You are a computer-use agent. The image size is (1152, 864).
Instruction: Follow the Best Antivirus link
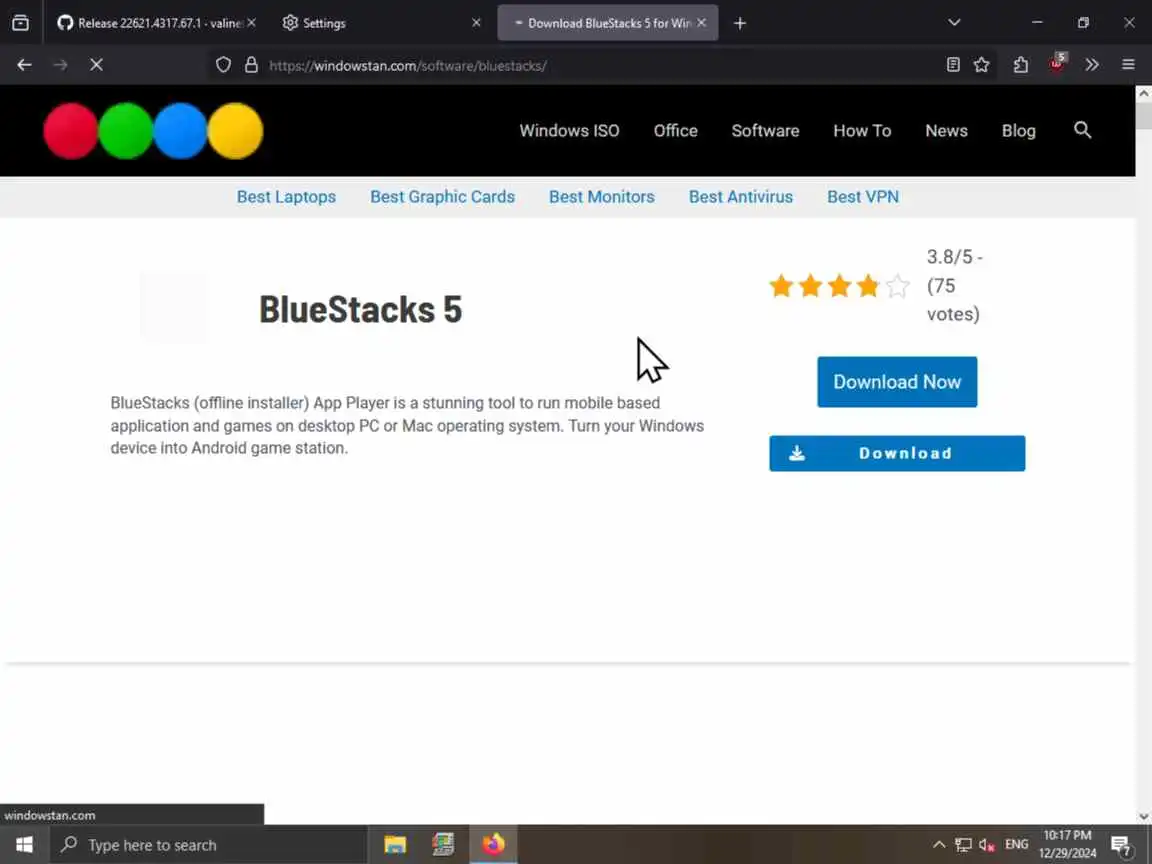(741, 197)
